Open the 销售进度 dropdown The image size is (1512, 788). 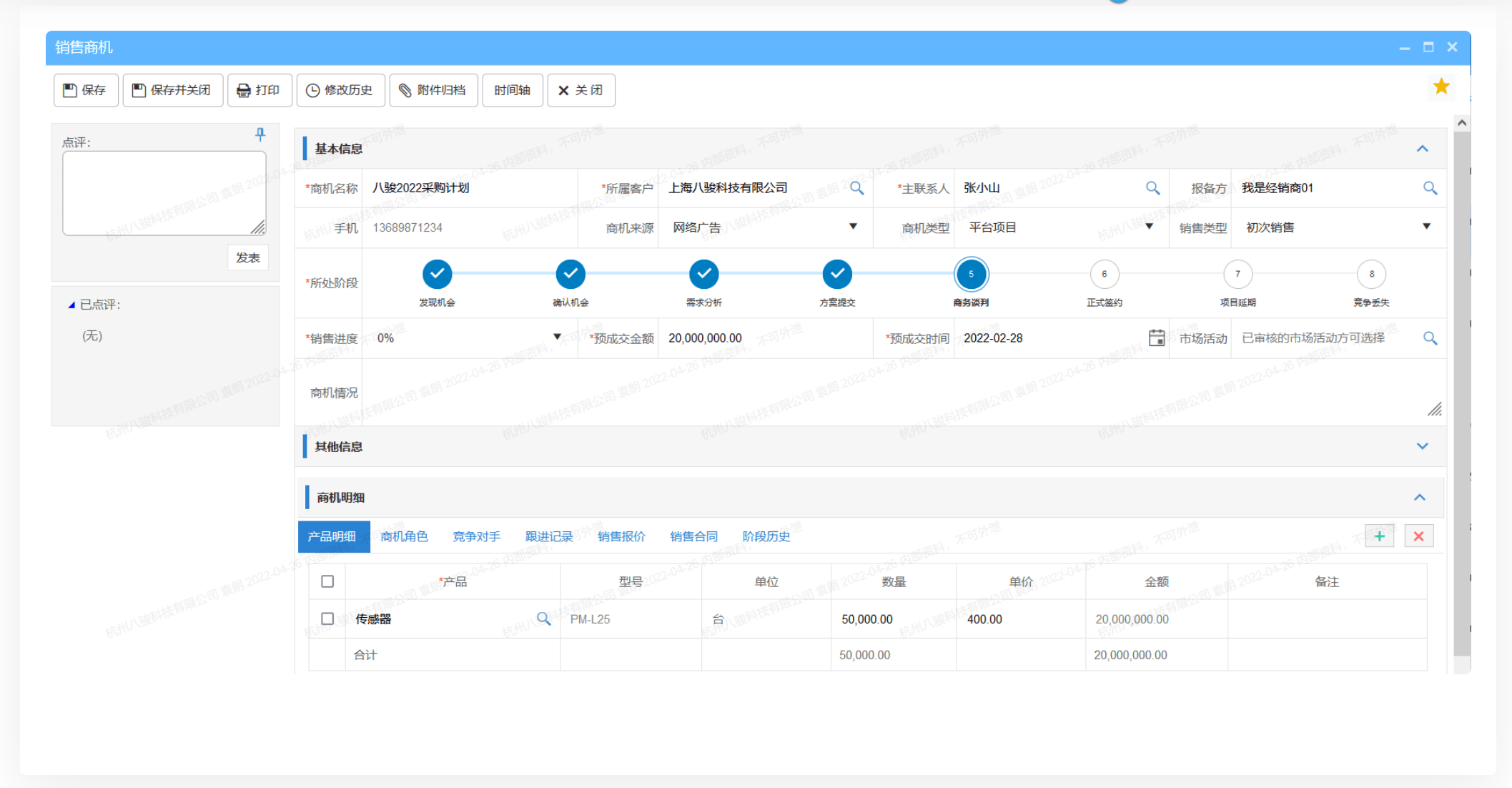click(555, 338)
